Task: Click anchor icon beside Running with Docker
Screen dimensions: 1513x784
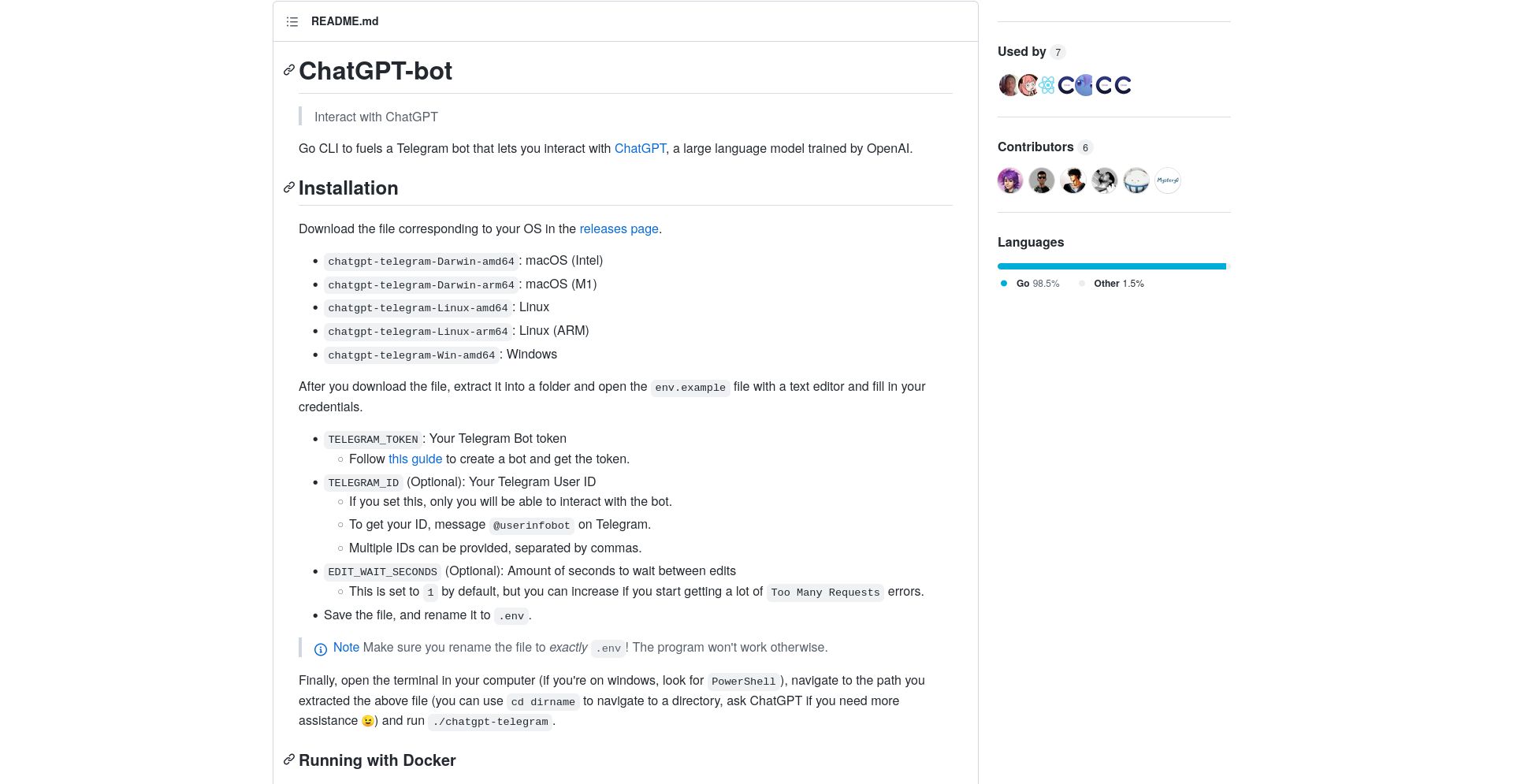Action: tap(289, 760)
